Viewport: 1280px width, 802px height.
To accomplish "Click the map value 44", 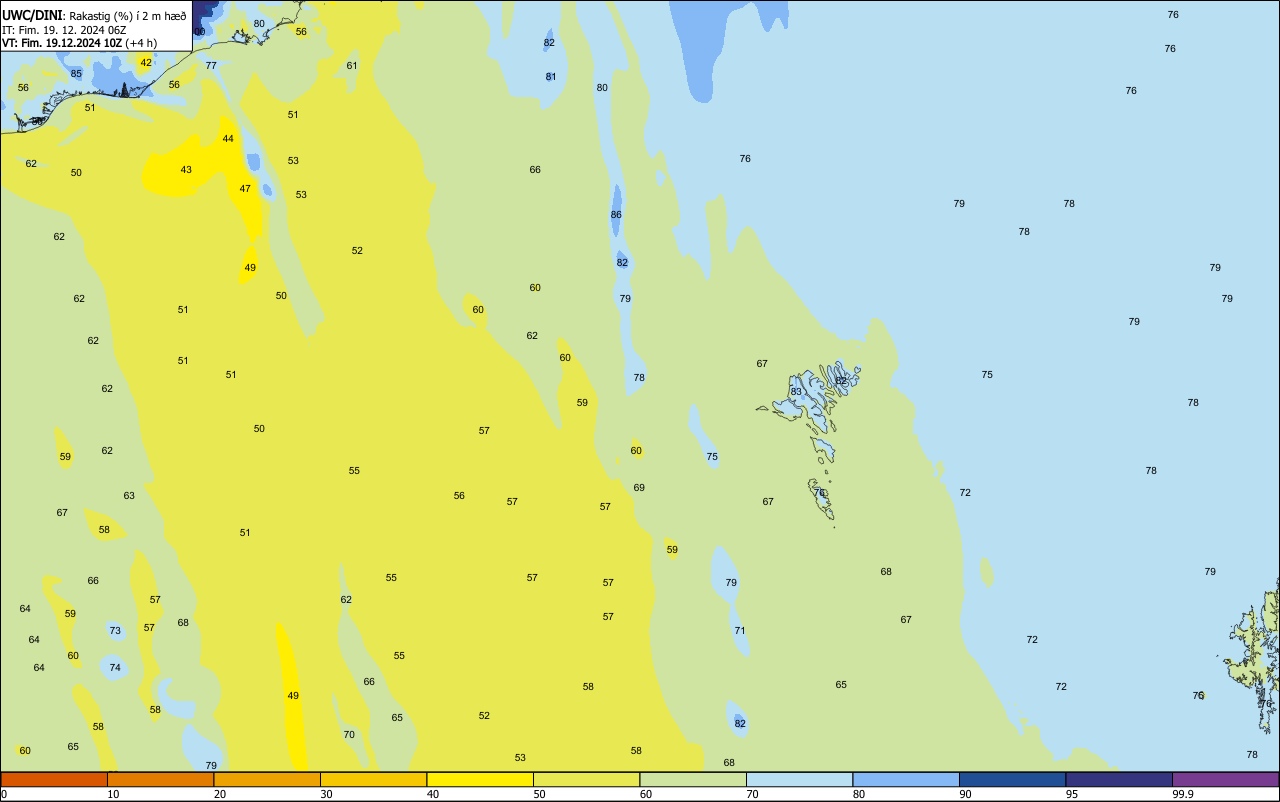I will 228,139.
